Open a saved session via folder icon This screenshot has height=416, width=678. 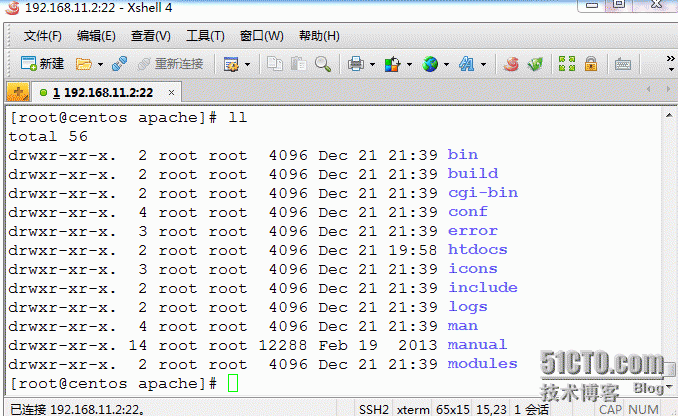83,64
